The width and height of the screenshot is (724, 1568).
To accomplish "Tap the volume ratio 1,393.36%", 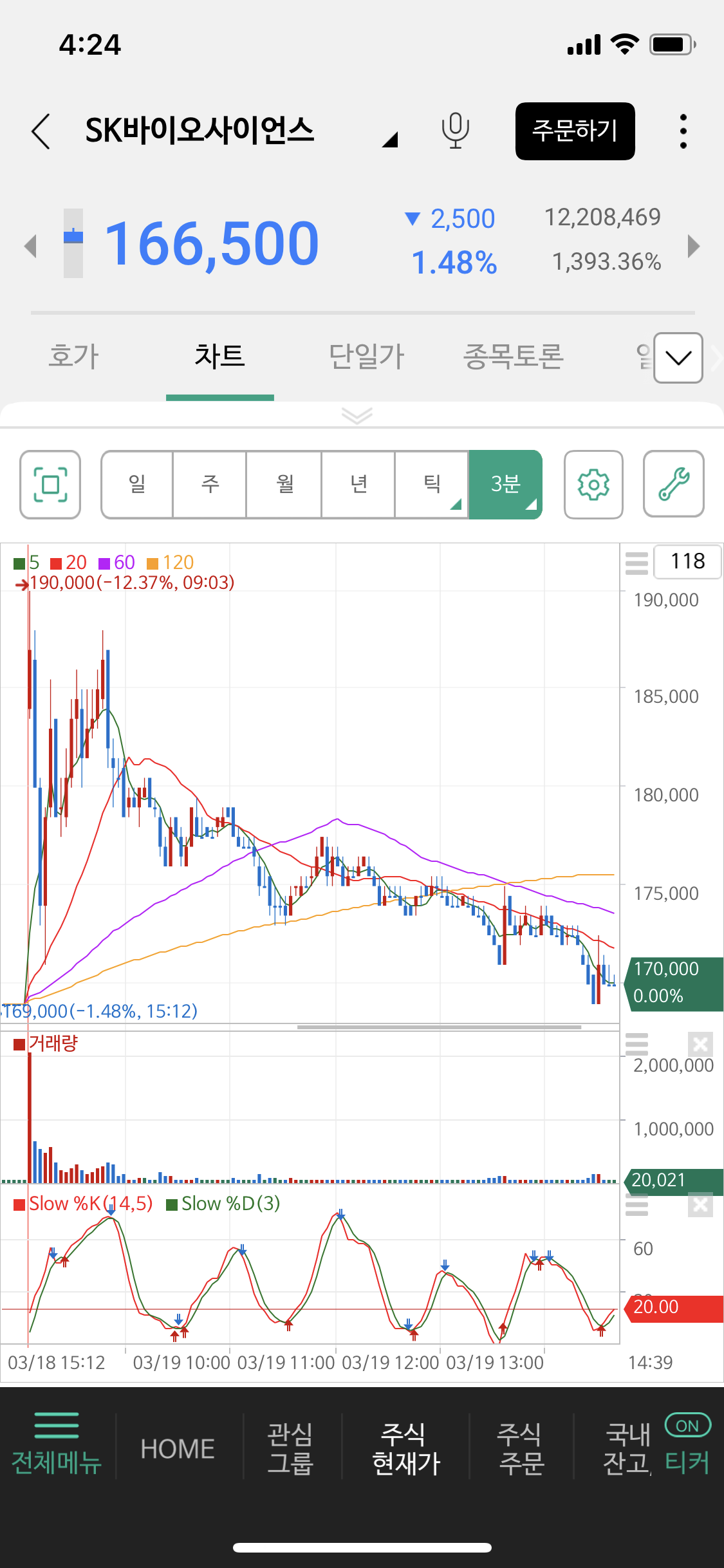I will click(606, 262).
